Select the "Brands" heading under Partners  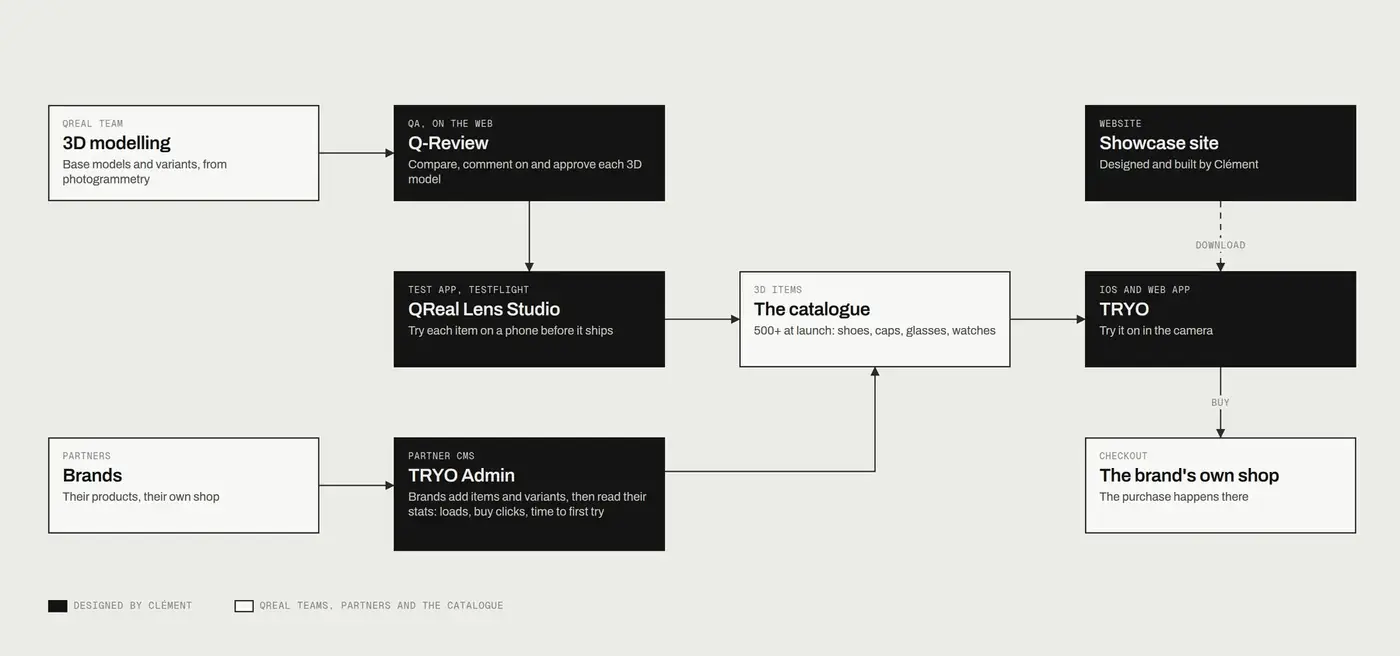click(x=92, y=475)
